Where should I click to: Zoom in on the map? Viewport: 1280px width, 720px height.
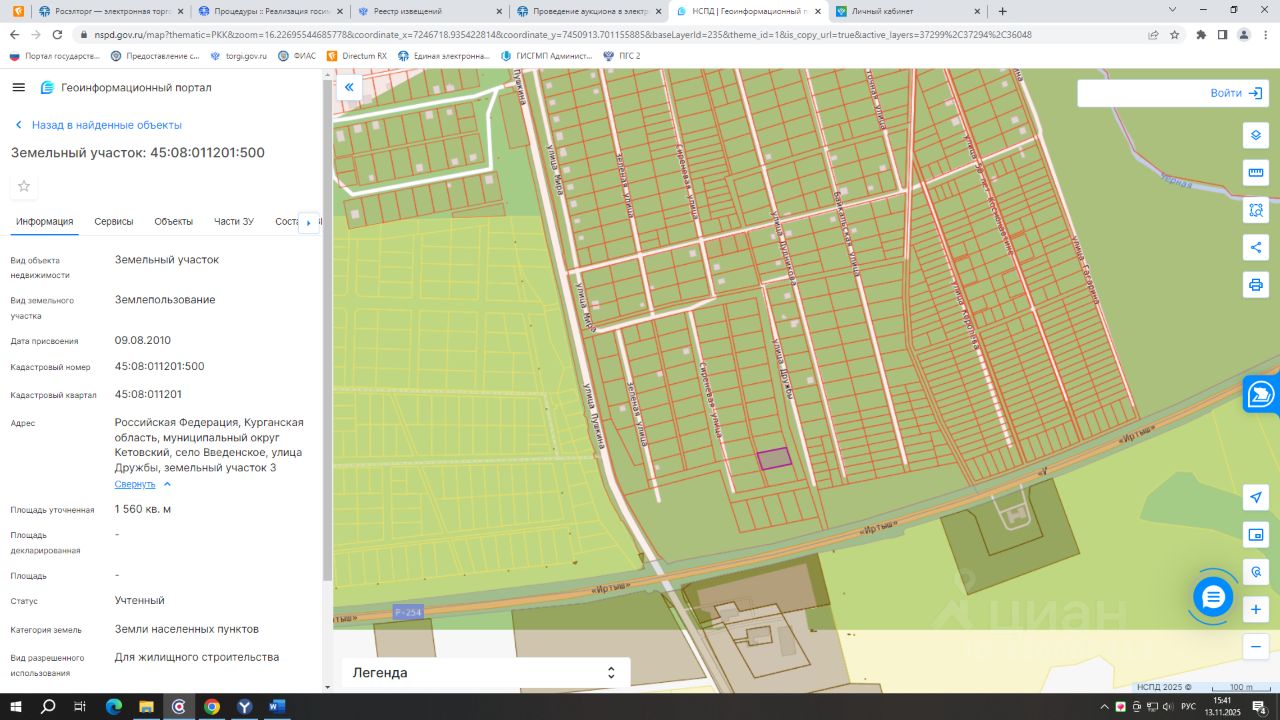tap(1256, 609)
